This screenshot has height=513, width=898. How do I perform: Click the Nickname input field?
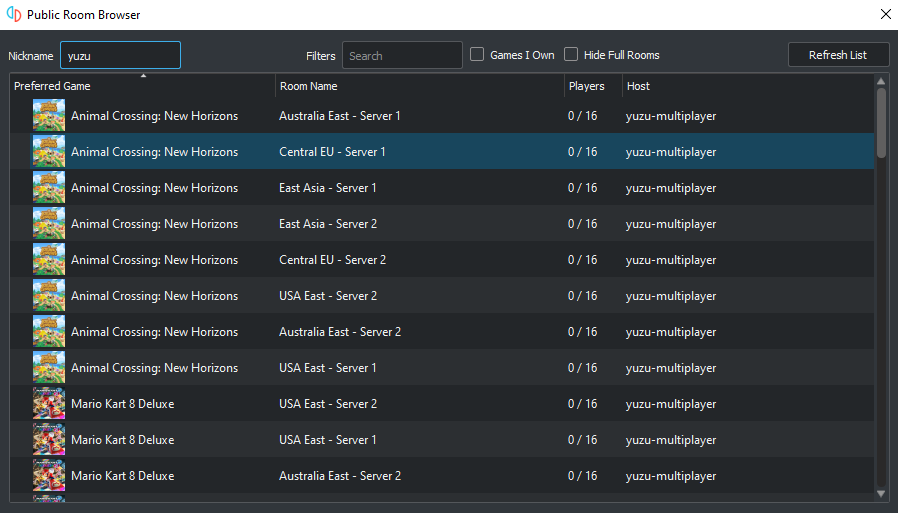click(120, 56)
